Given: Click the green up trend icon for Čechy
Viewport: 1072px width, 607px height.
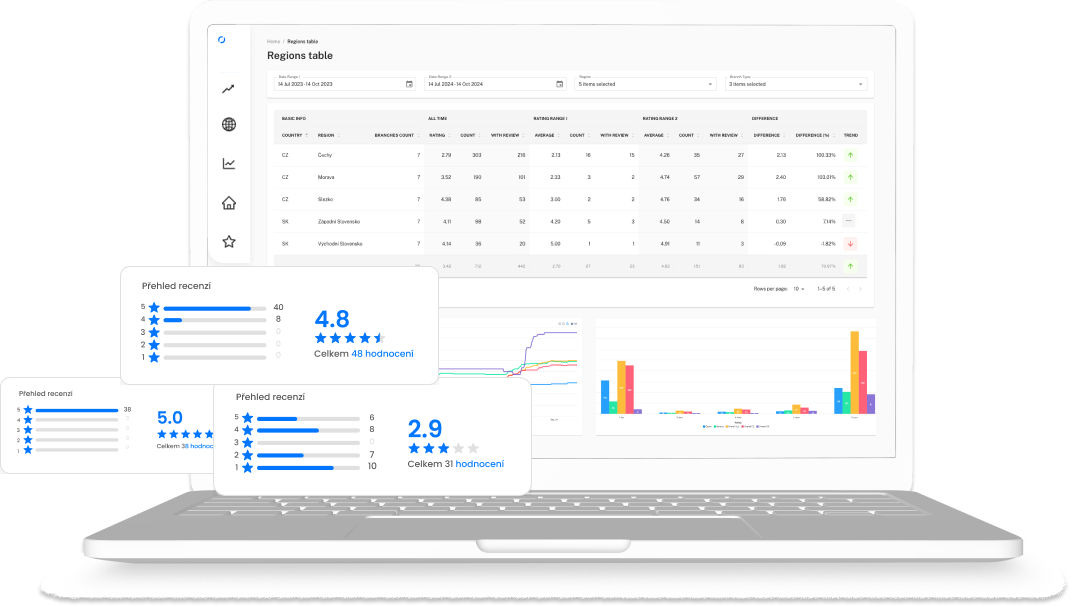Looking at the screenshot, I should pos(850,155).
